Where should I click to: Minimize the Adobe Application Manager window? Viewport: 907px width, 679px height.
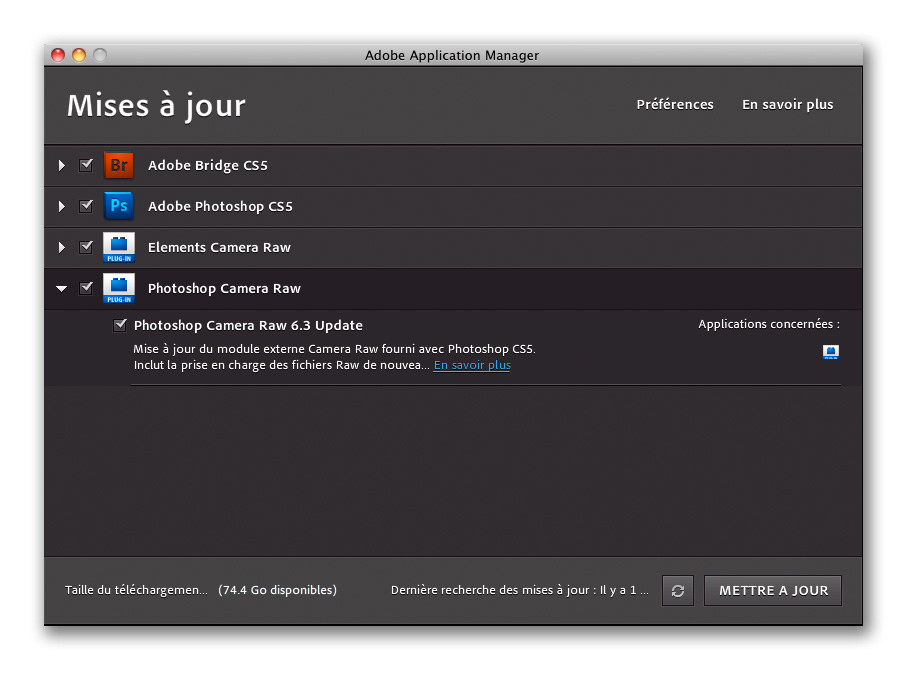[79, 55]
